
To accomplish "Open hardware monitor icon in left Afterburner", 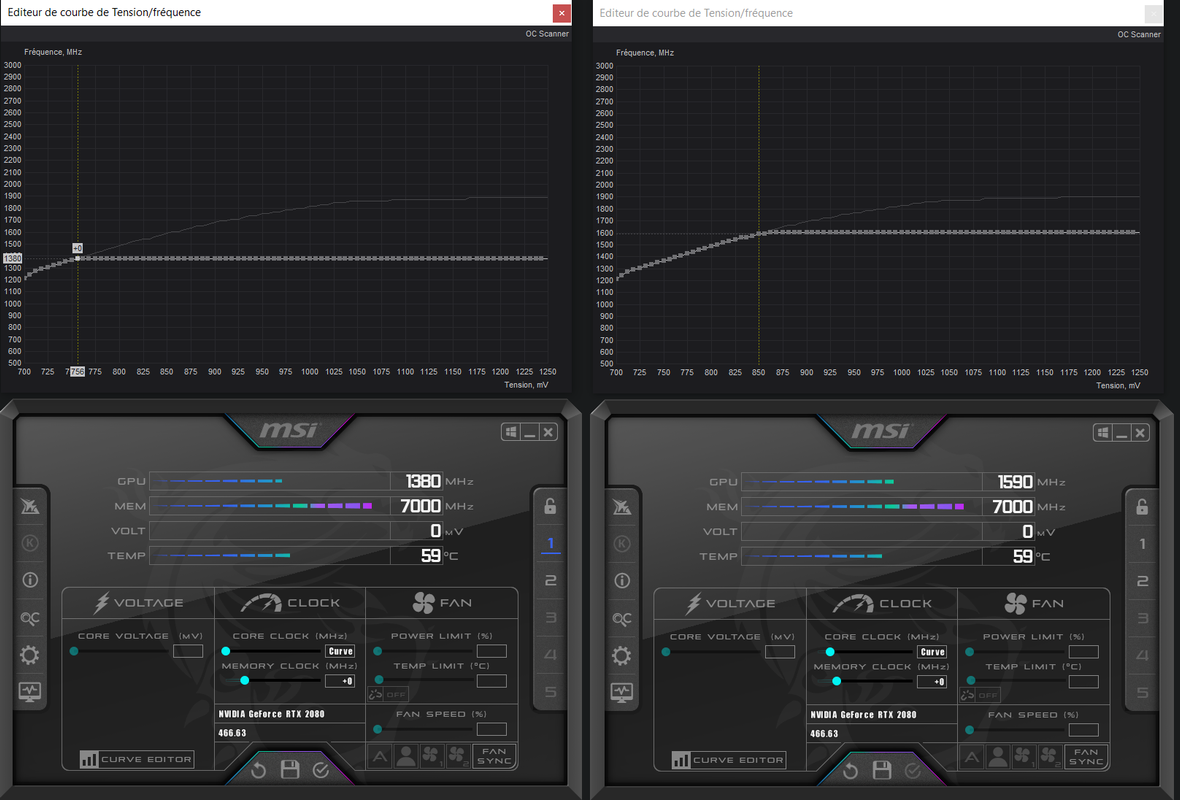I will click(29, 692).
